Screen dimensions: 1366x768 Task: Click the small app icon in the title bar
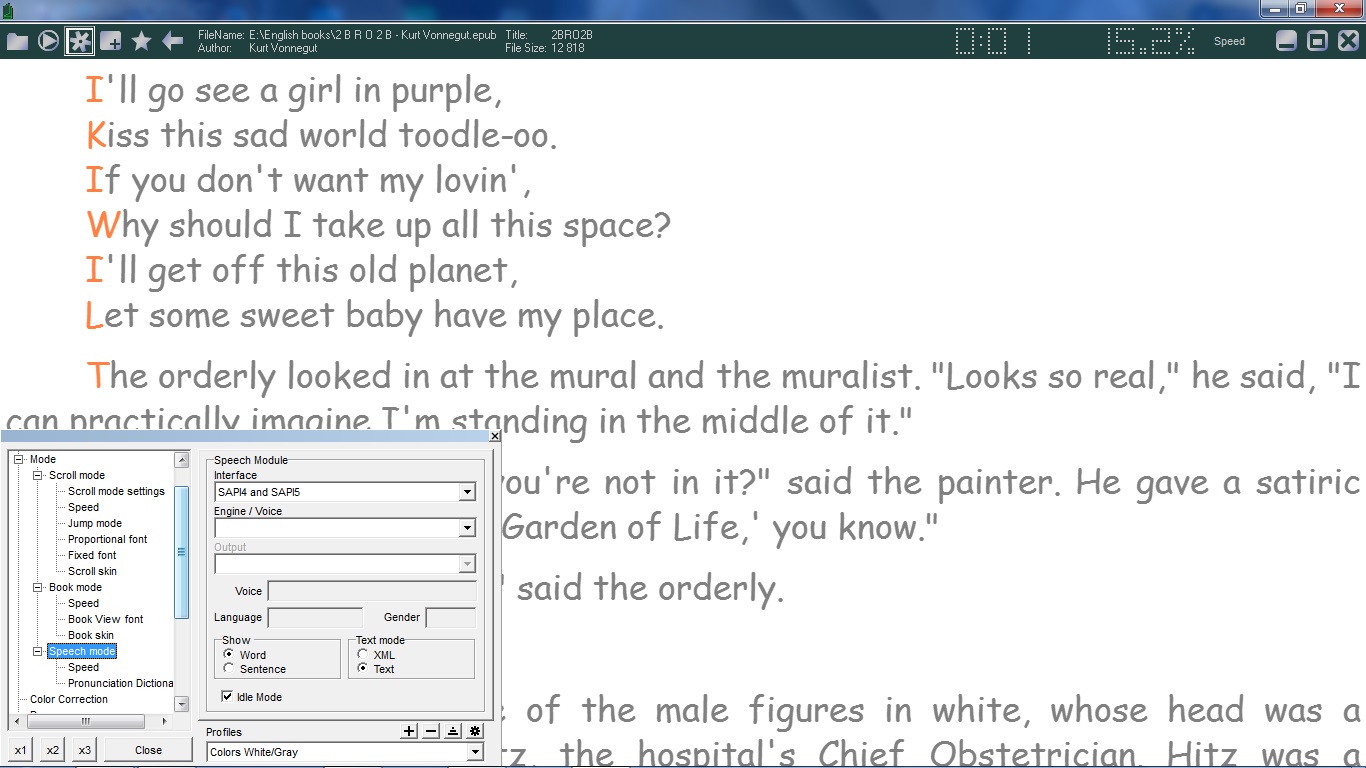pos(10,11)
